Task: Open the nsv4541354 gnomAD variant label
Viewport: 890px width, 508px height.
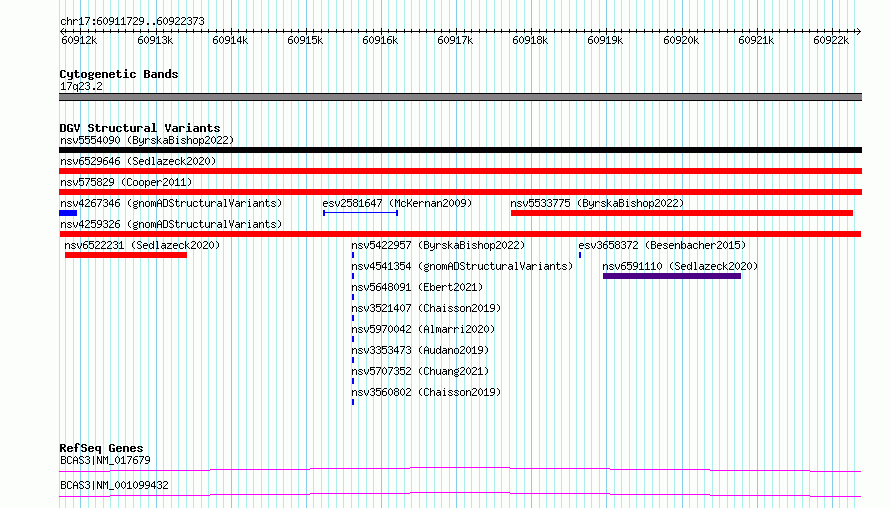Action: coord(462,266)
